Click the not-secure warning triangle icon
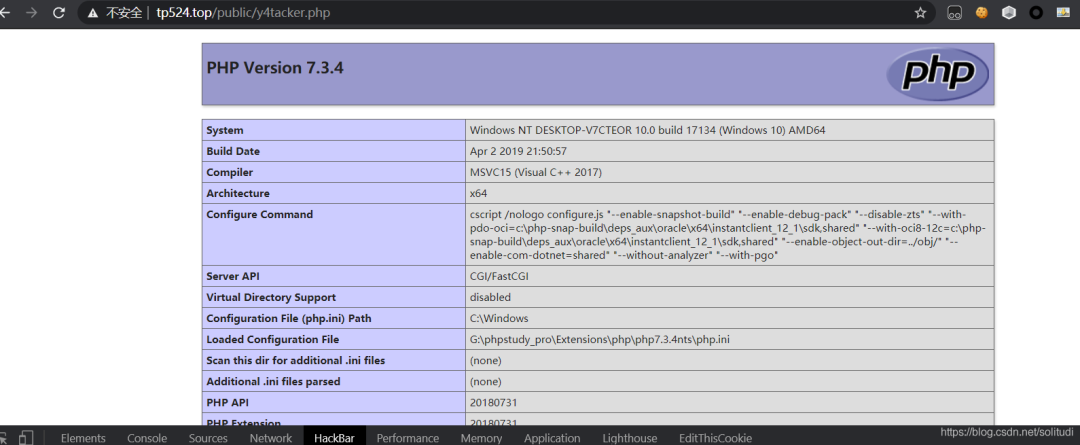The image size is (1080, 445). pyautogui.click(x=93, y=12)
